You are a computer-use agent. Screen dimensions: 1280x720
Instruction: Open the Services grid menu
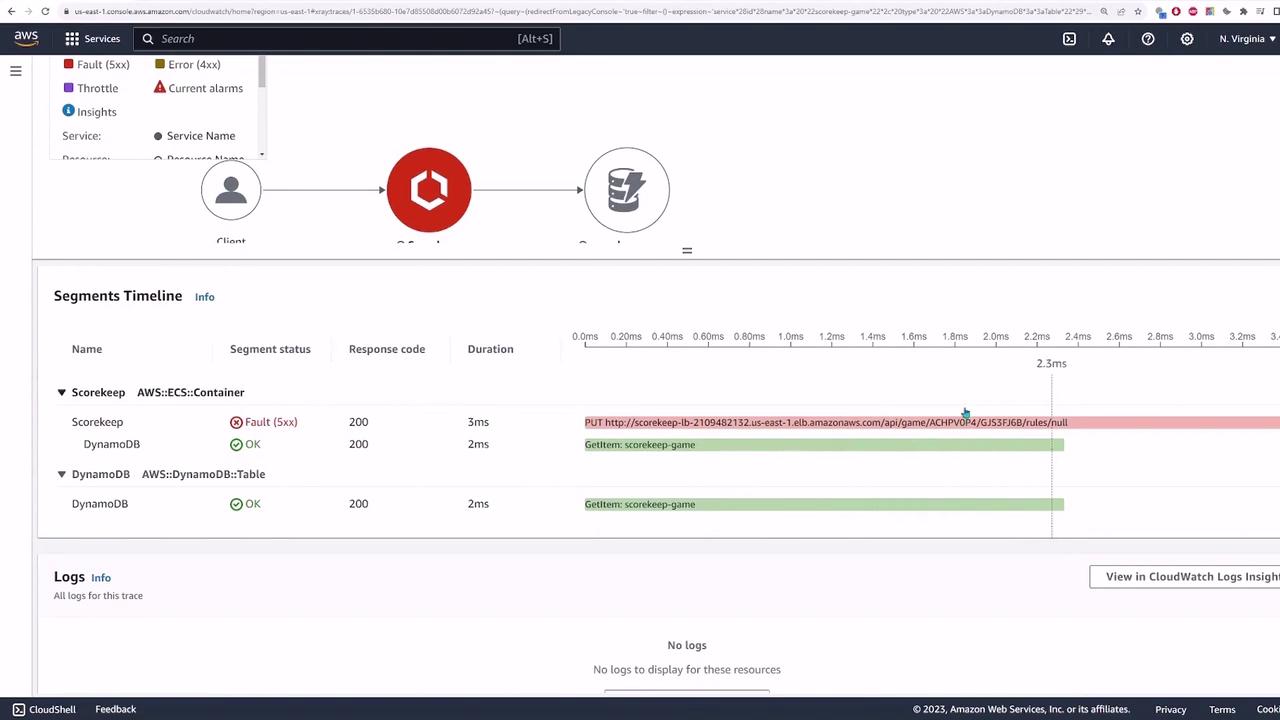[x=92, y=38]
